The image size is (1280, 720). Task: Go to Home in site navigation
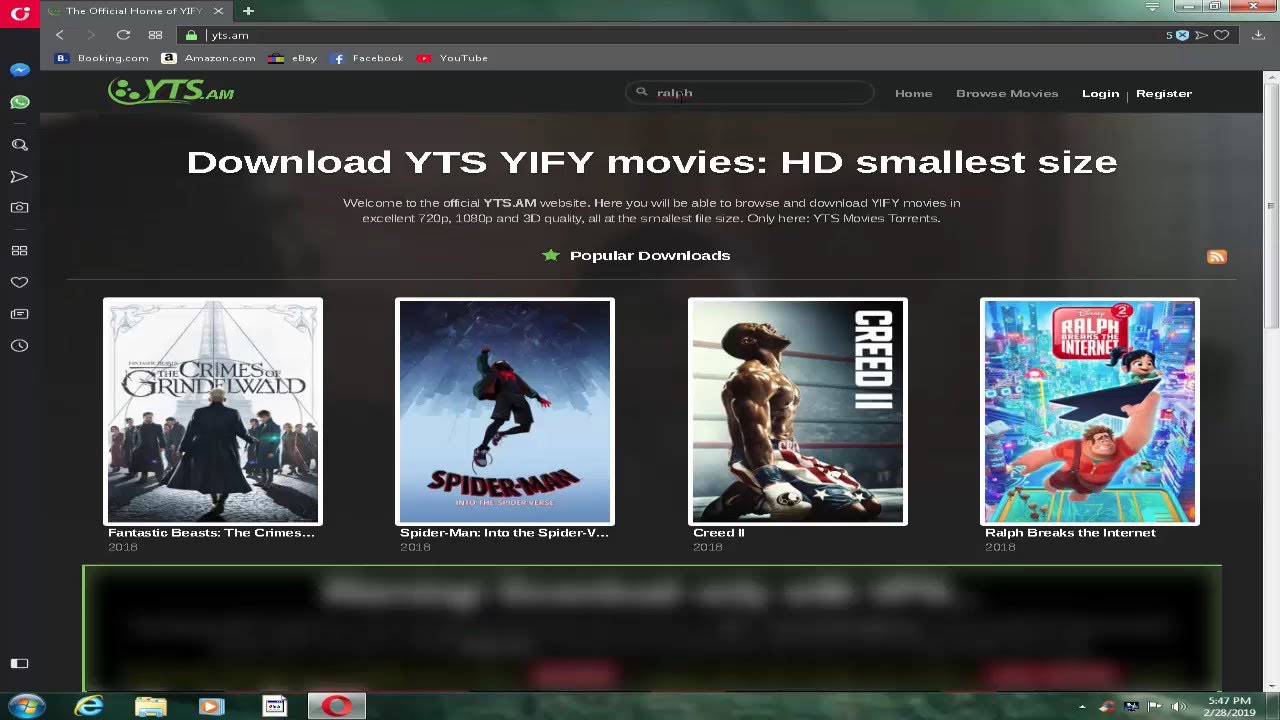pyautogui.click(x=913, y=93)
